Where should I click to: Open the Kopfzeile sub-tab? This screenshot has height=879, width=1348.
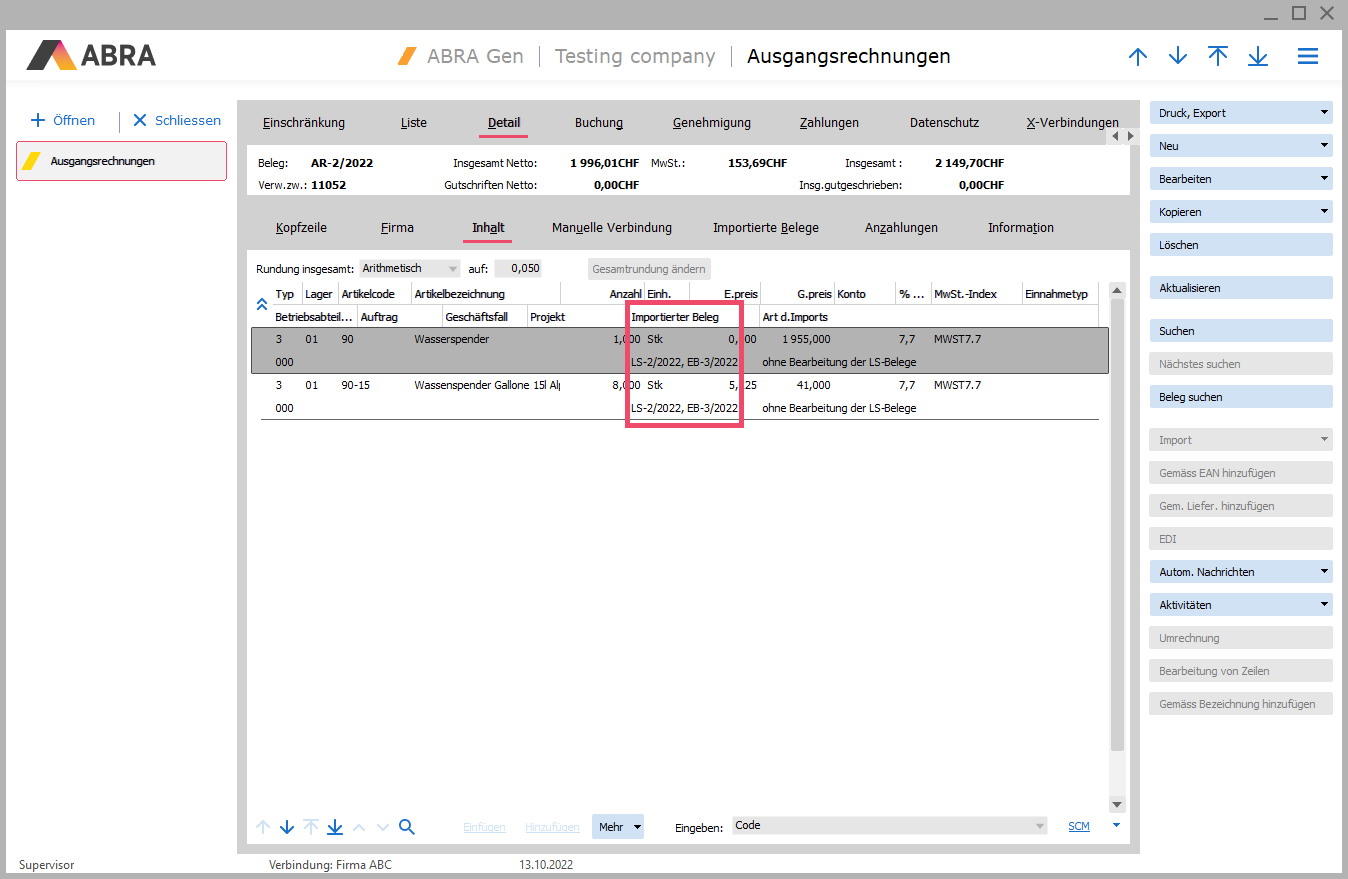(301, 228)
